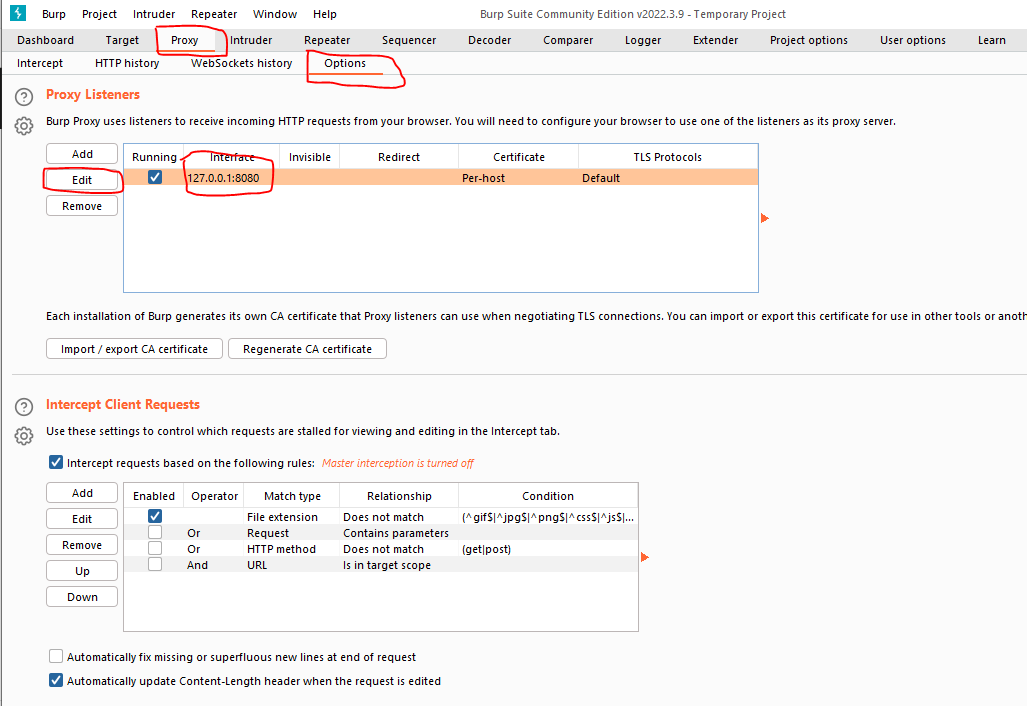Disable intercept requests based on rules
Screen dimensions: 1027x706
56,463
